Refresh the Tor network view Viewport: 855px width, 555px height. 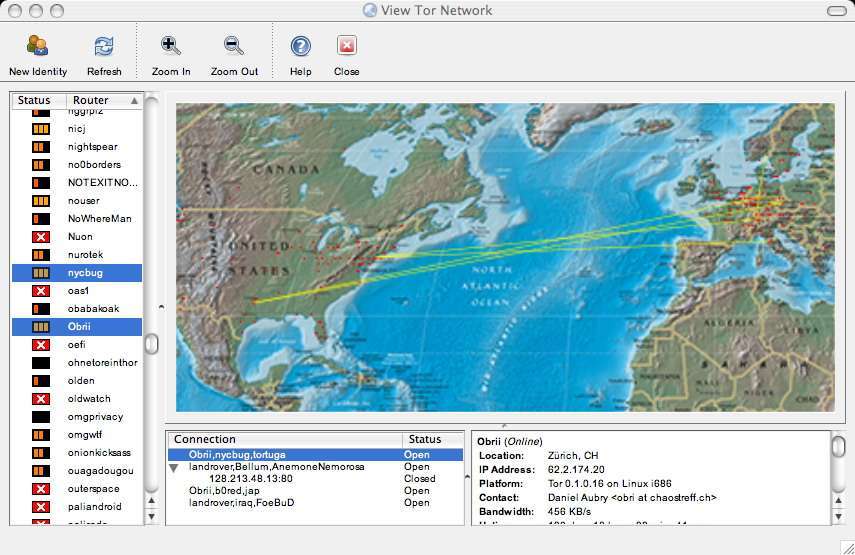pos(104,46)
